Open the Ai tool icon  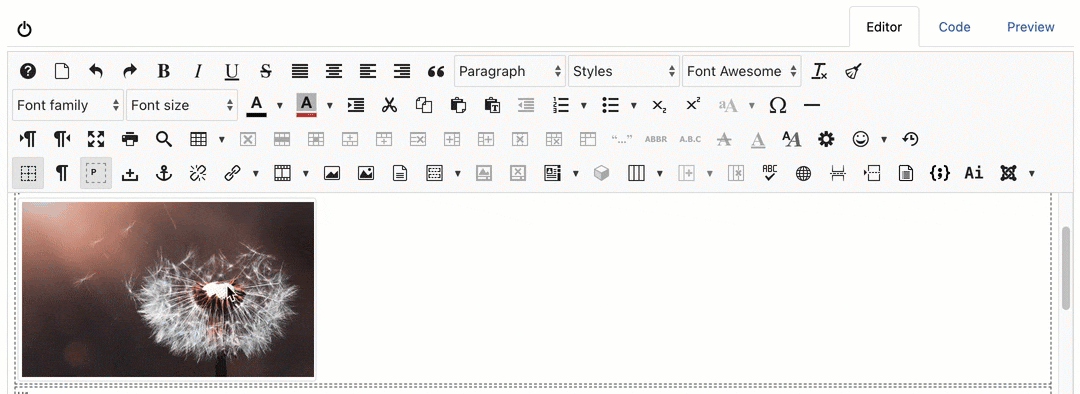point(973,174)
